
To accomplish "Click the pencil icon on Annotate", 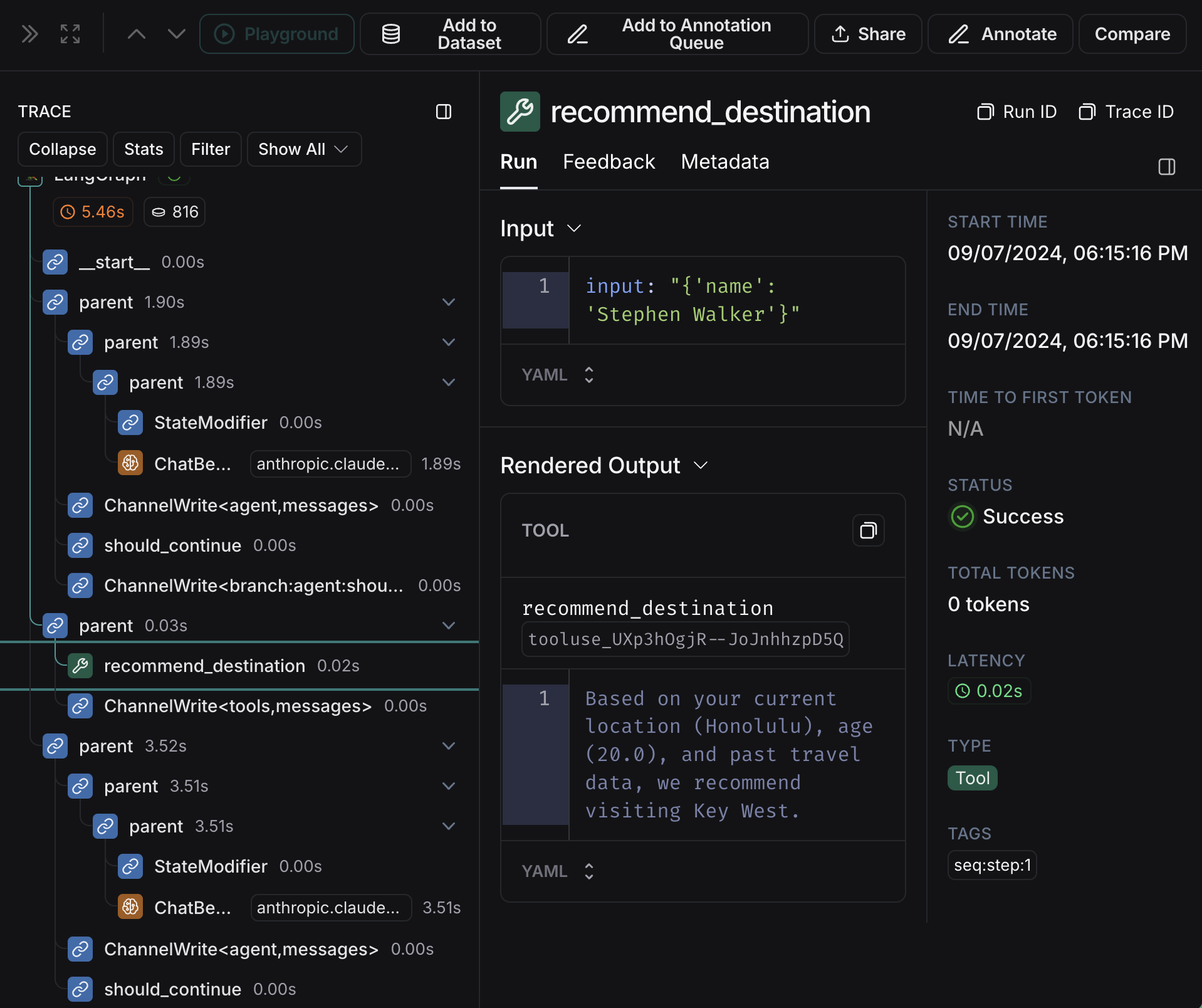I will [x=958, y=34].
